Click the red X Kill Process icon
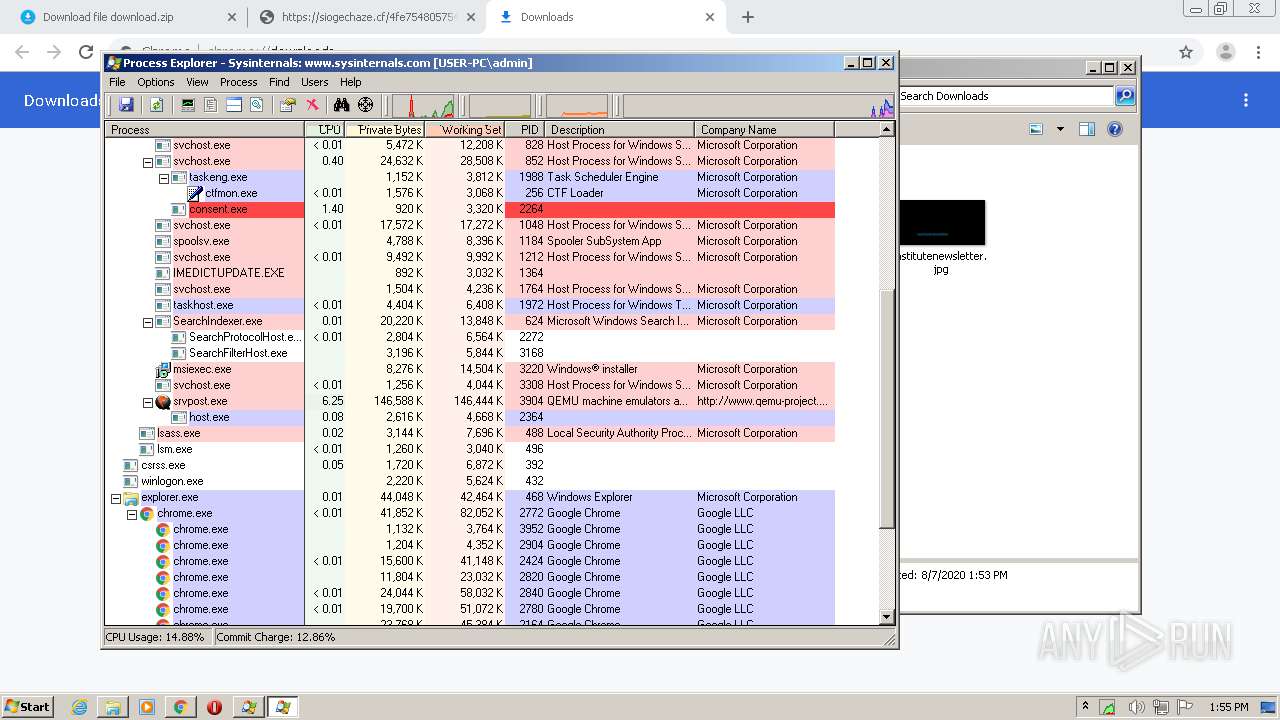Viewport: 1280px width, 720px height. pyautogui.click(x=312, y=104)
